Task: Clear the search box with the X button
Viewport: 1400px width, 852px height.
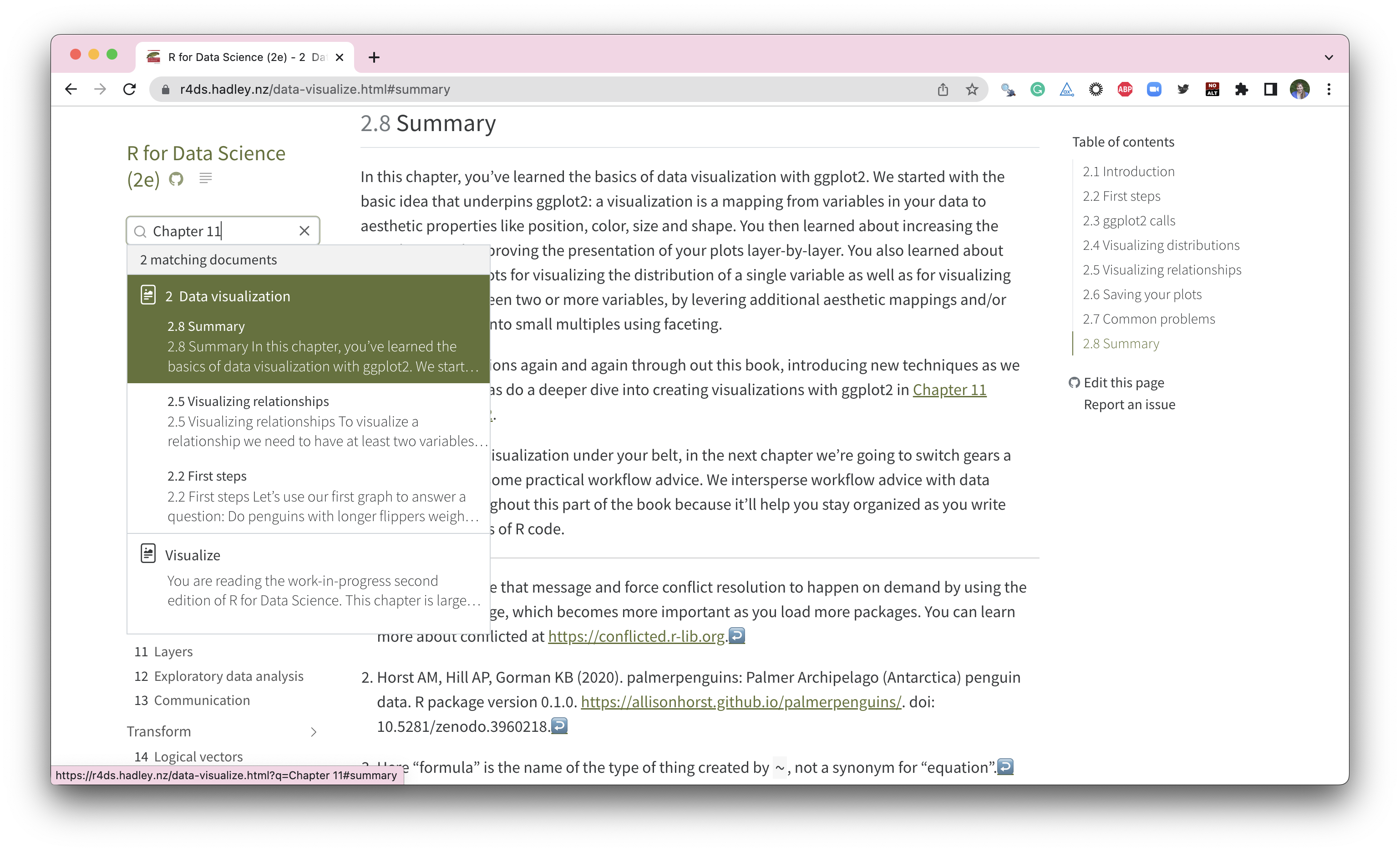Action: (x=304, y=231)
